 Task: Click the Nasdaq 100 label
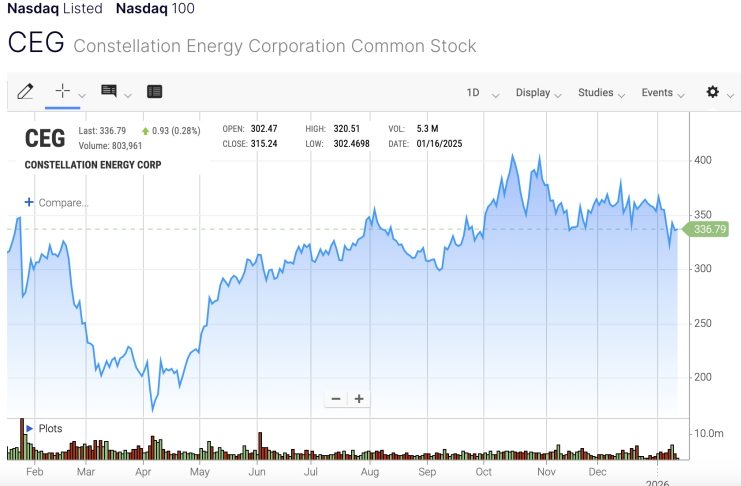pyautogui.click(x=155, y=9)
